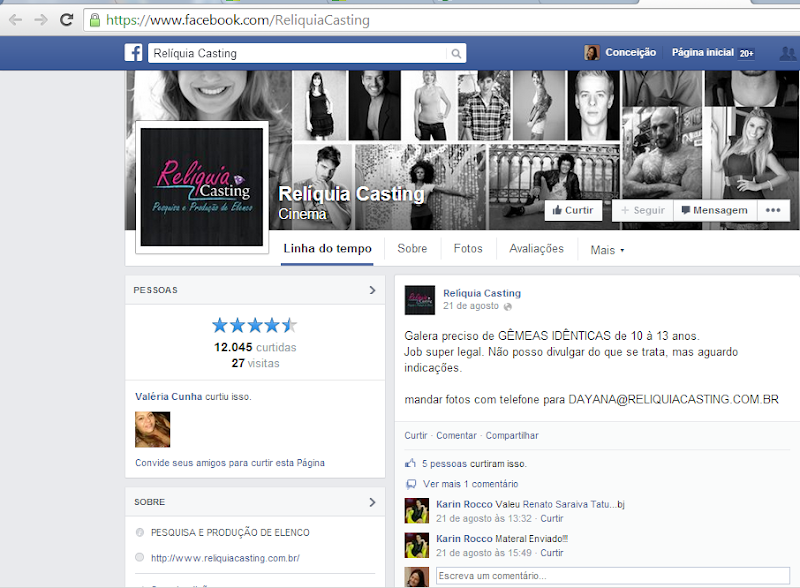800x588 pixels.
Task: Click Karin Rocco on Material Enviado comment
Action: (x=464, y=538)
